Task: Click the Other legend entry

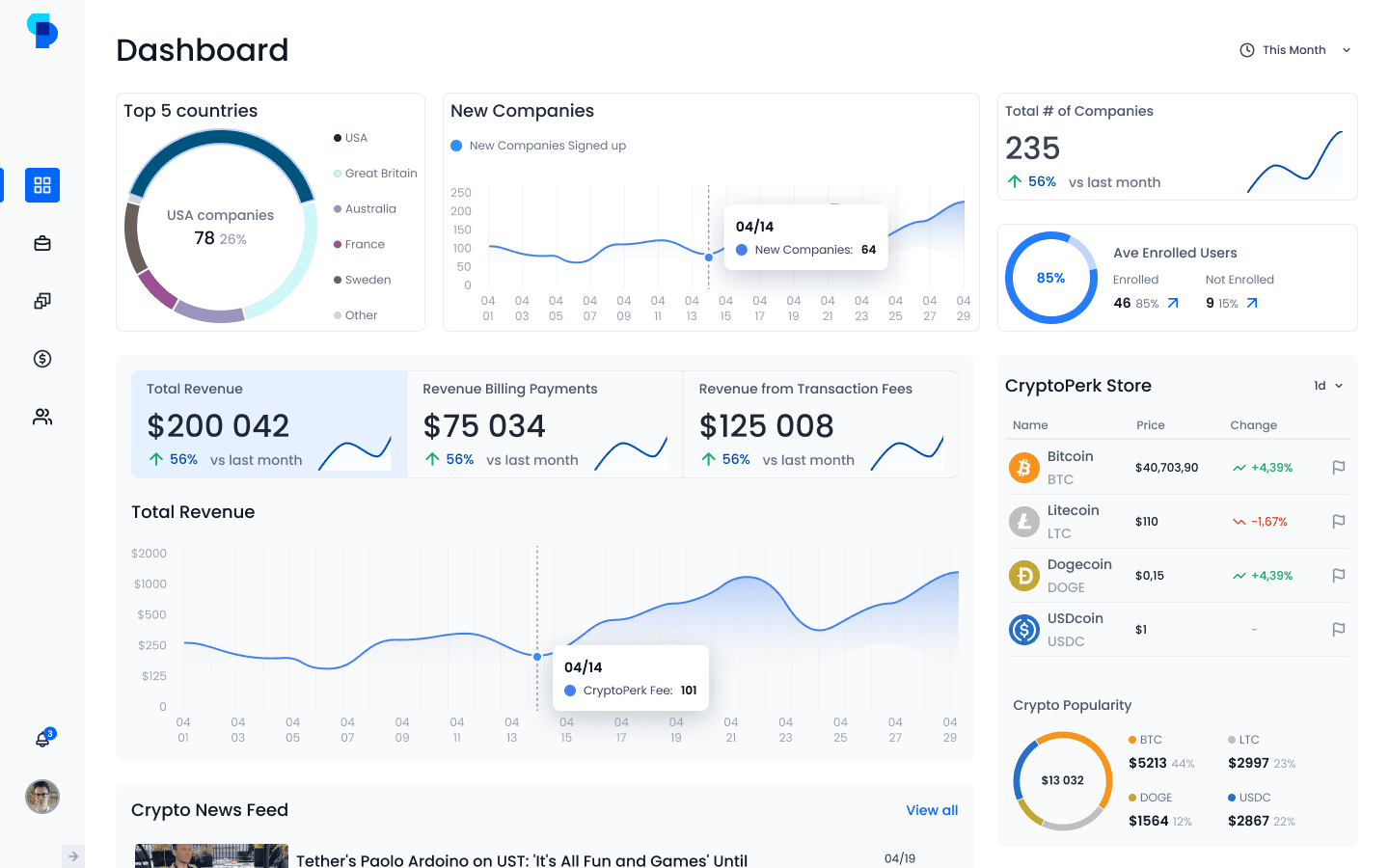Action: click(x=355, y=315)
